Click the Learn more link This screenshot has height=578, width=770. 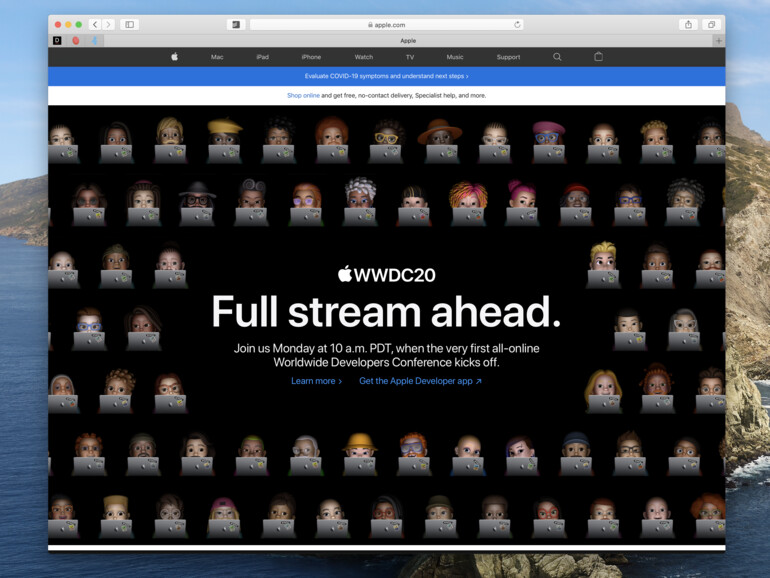click(x=316, y=381)
